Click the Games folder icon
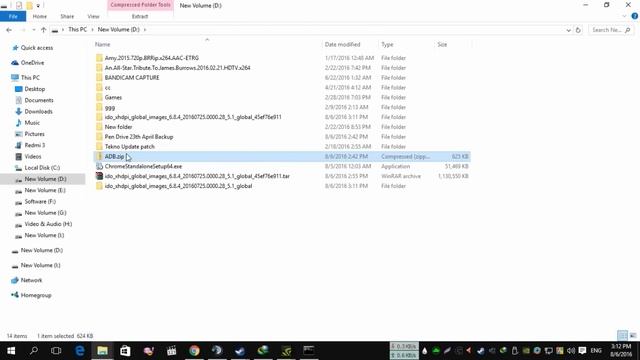This screenshot has height=360, width=640. coord(99,97)
